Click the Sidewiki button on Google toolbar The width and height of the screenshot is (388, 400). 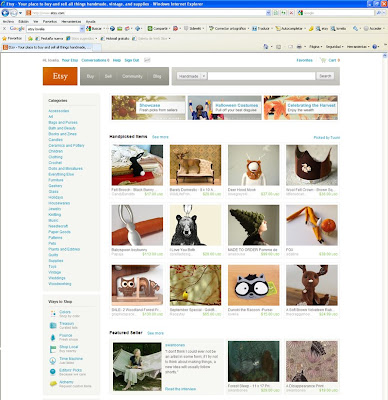pos(193,29)
